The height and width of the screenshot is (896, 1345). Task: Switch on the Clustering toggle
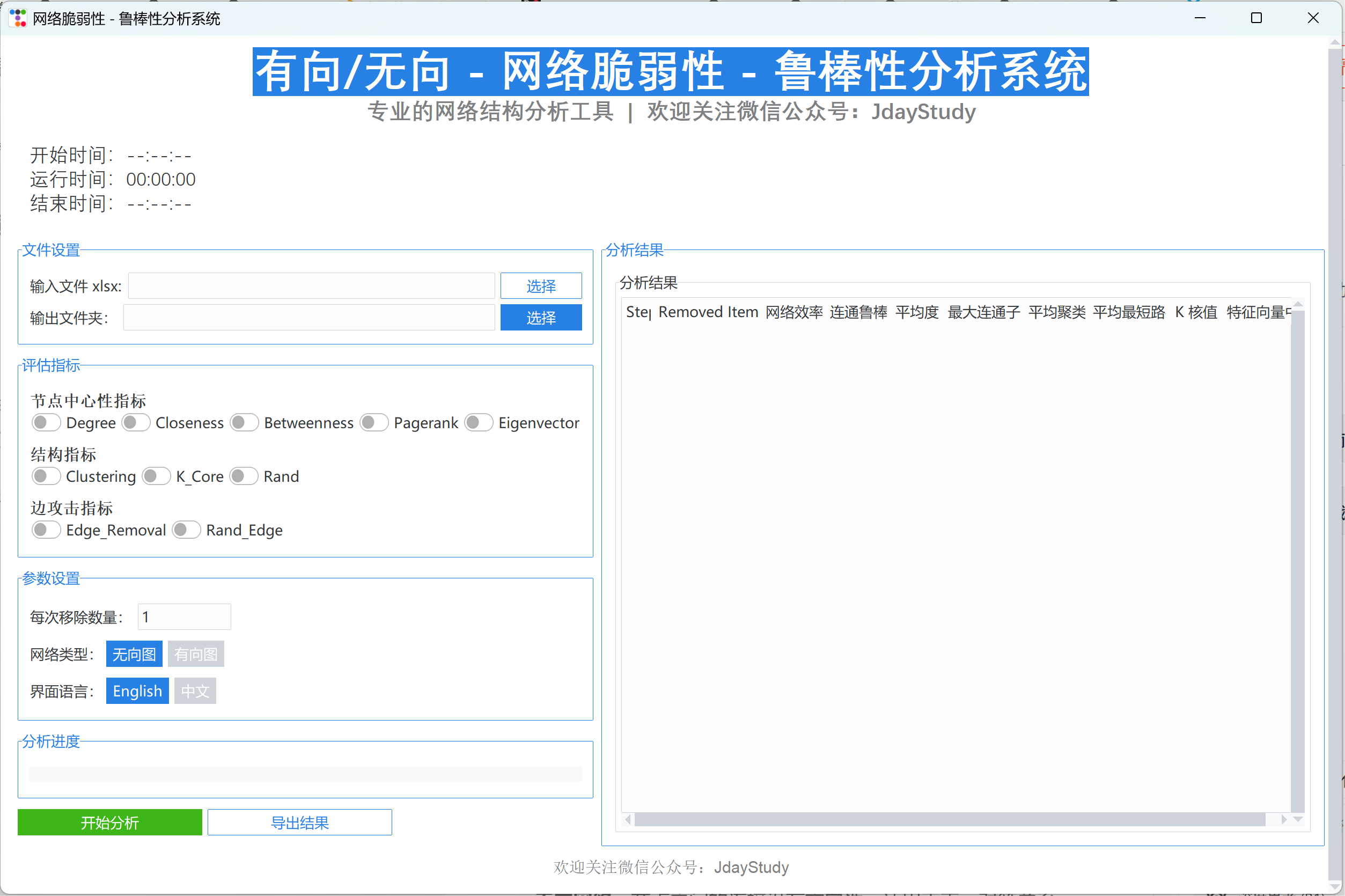pos(46,476)
